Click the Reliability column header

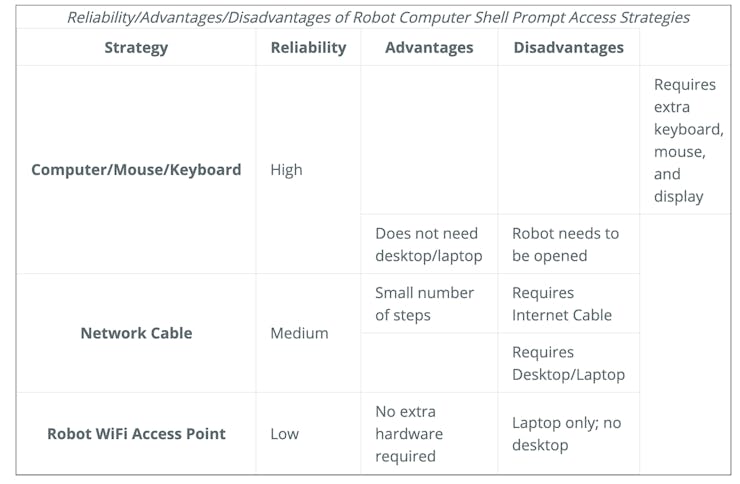tap(308, 47)
